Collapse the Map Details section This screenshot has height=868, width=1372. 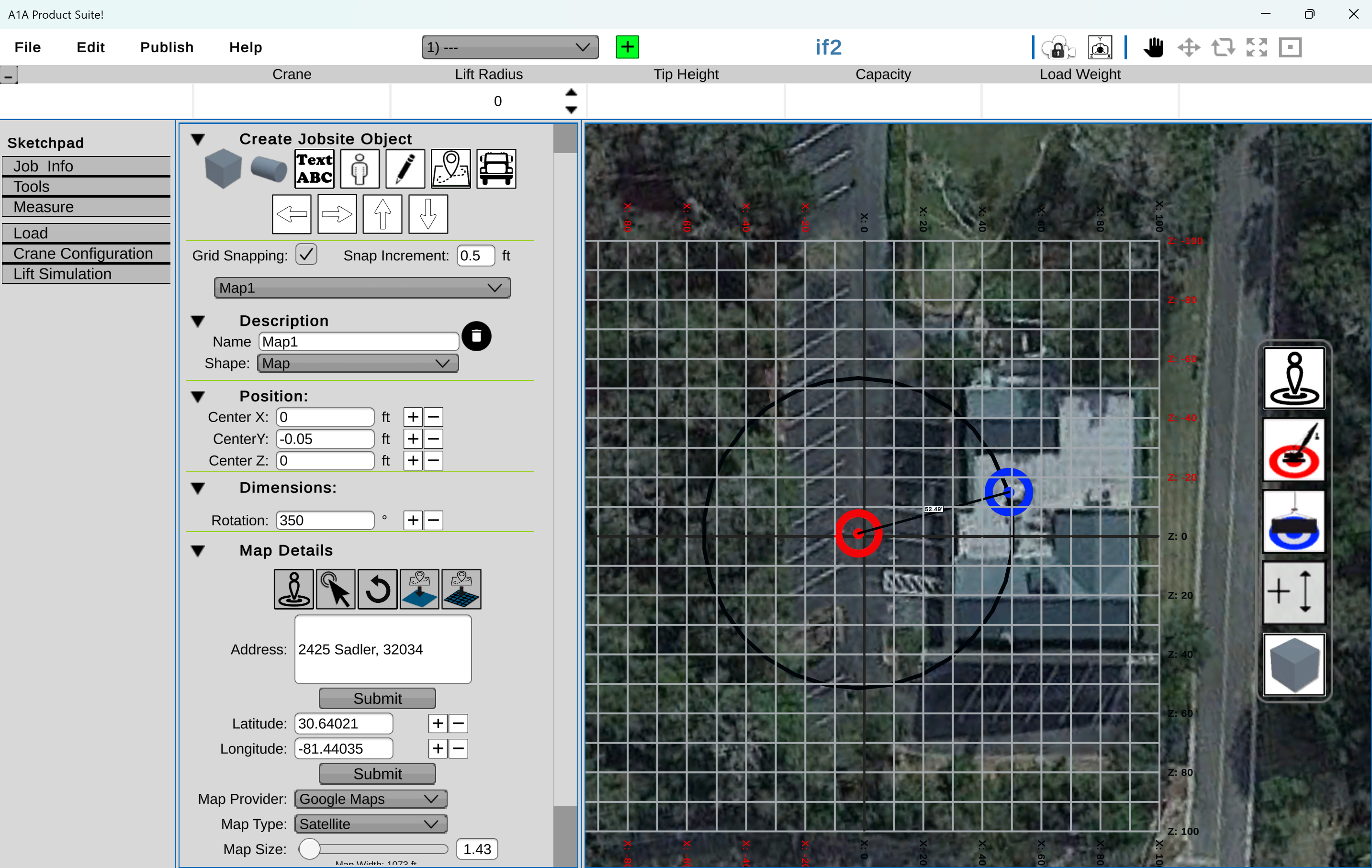click(x=198, y=551)
